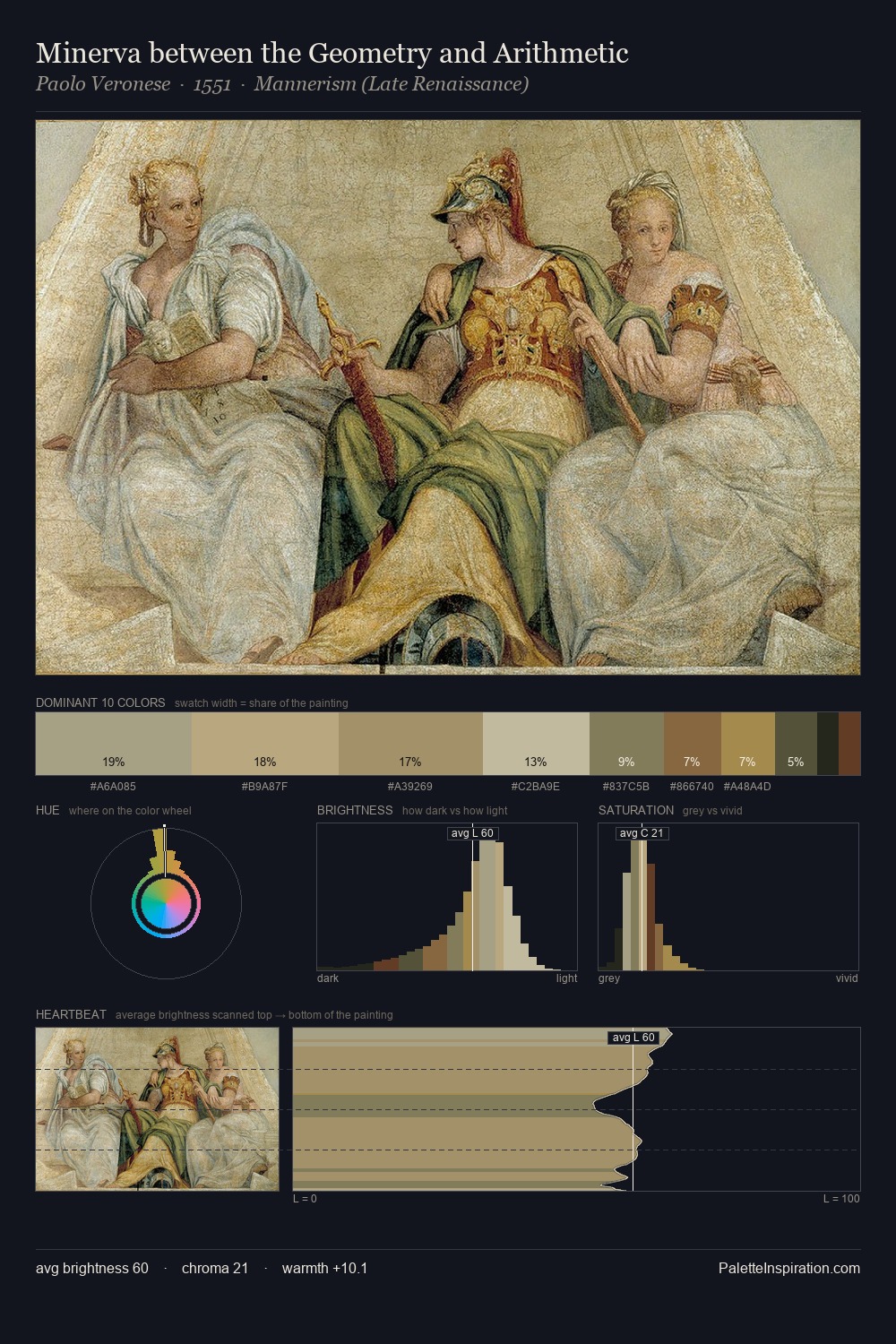The width and height of the screenshot is (896, 1344).
Task: Click the main Minerva painting image
Action: point(448,397)
